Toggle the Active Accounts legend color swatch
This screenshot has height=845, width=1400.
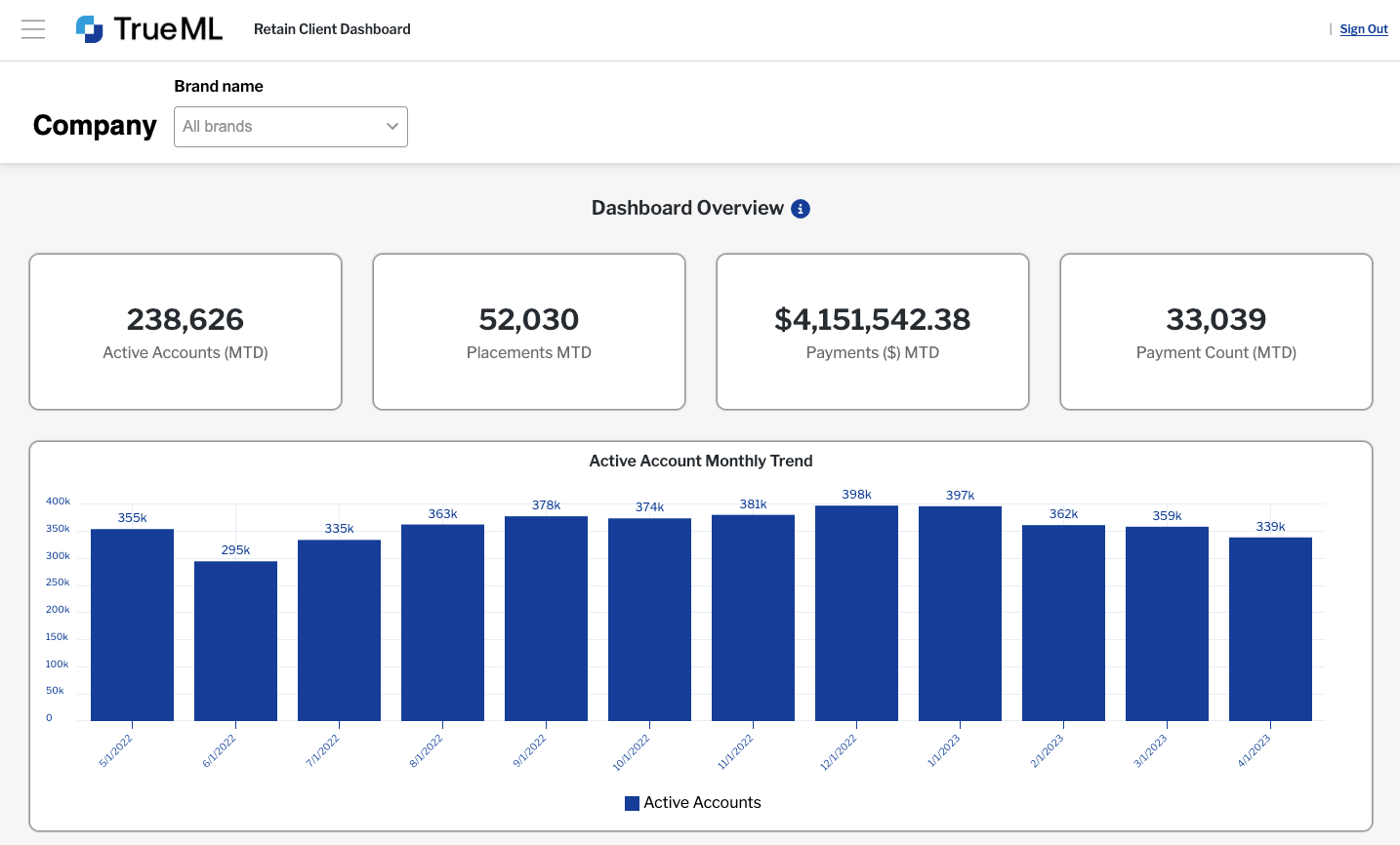(x=632, y=803)
